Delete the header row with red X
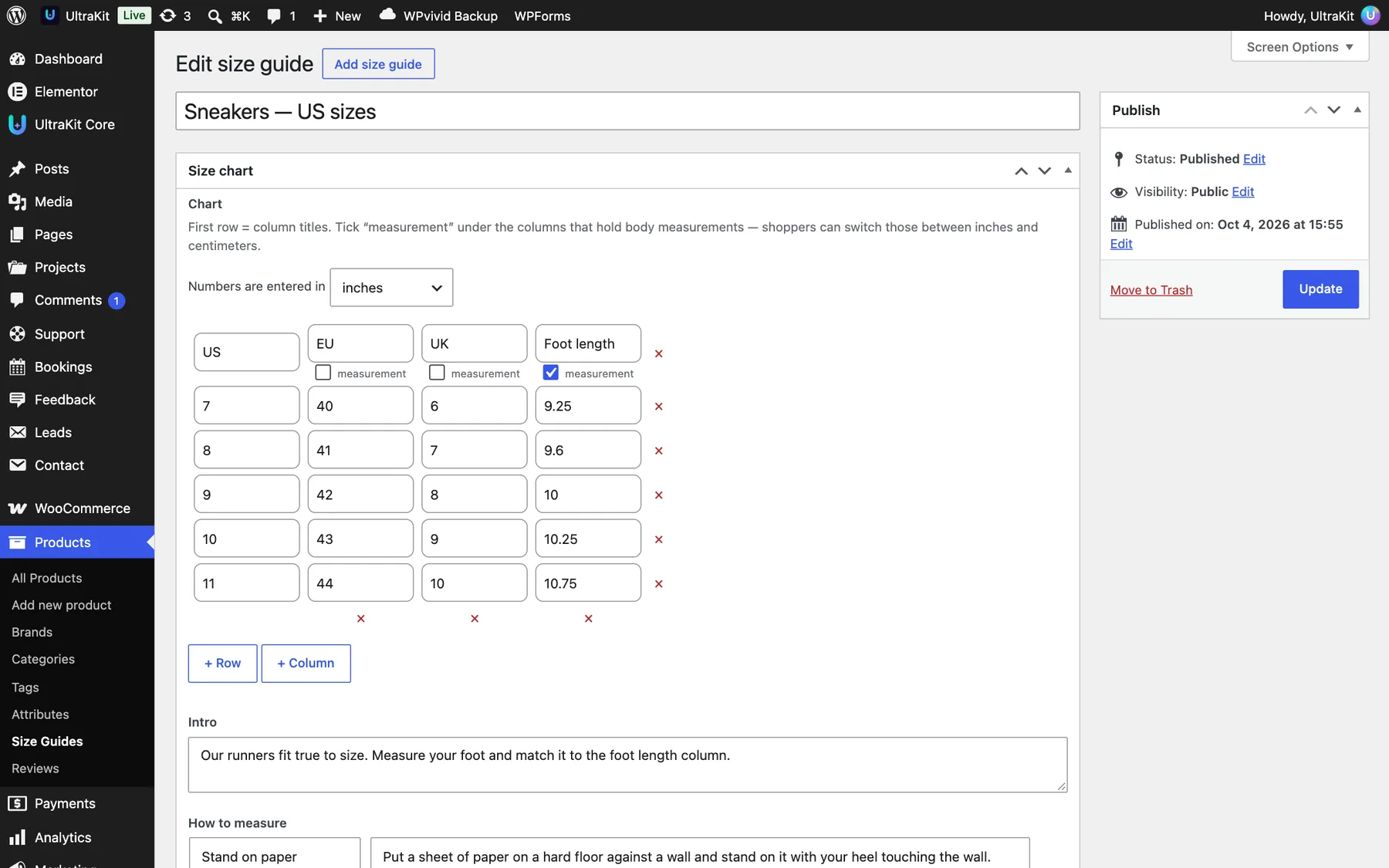Screen dimensions: 1389x868 [658, 353]
